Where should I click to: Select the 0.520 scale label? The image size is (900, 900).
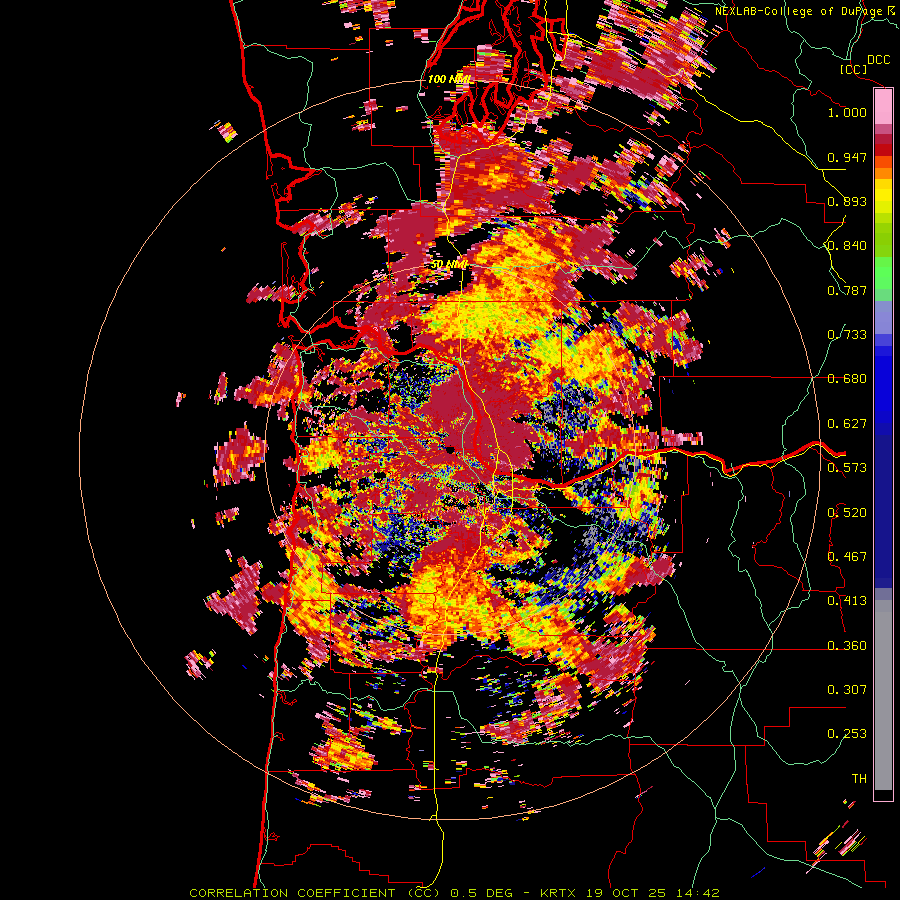click(x=847, y=513)
